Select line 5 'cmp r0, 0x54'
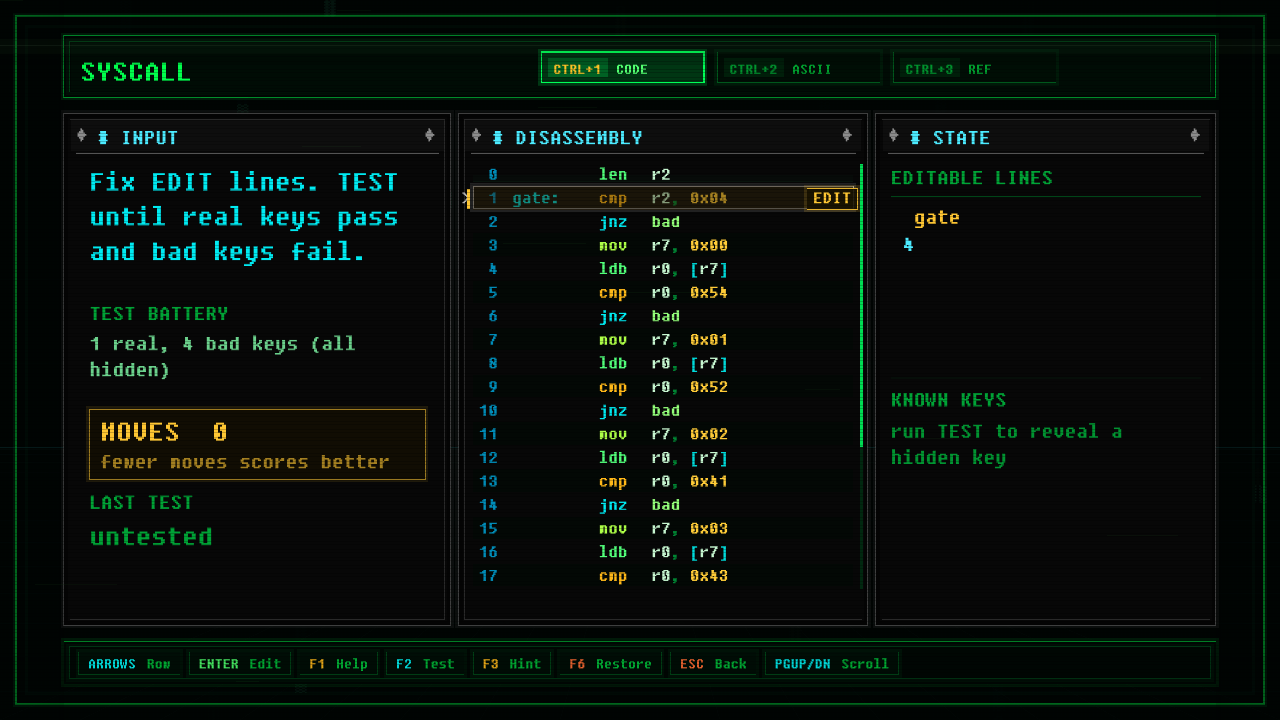Viewport: 1280px width, 720px height. pos(664,293)
